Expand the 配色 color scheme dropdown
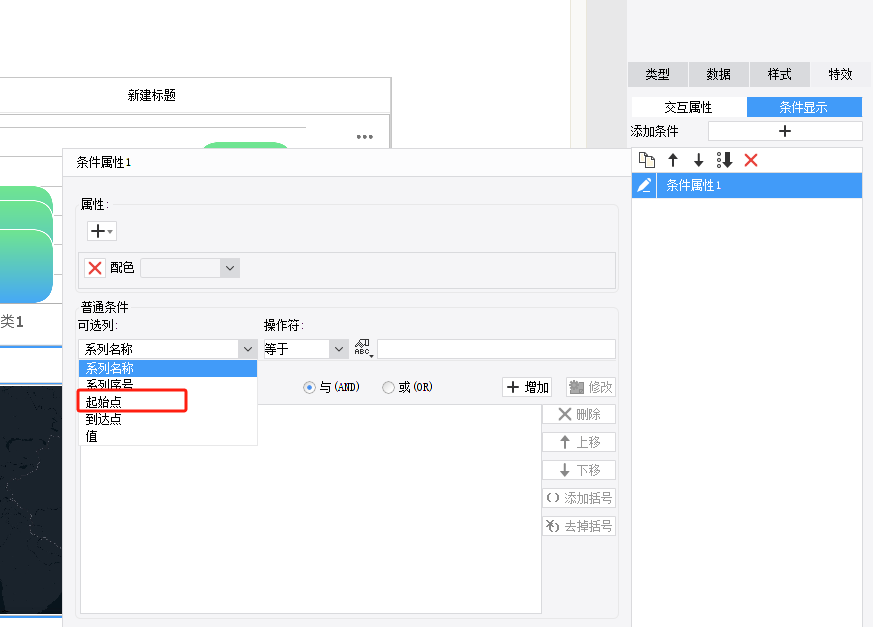873x627 pixels. pyautogui.click(x=229, y=268)
